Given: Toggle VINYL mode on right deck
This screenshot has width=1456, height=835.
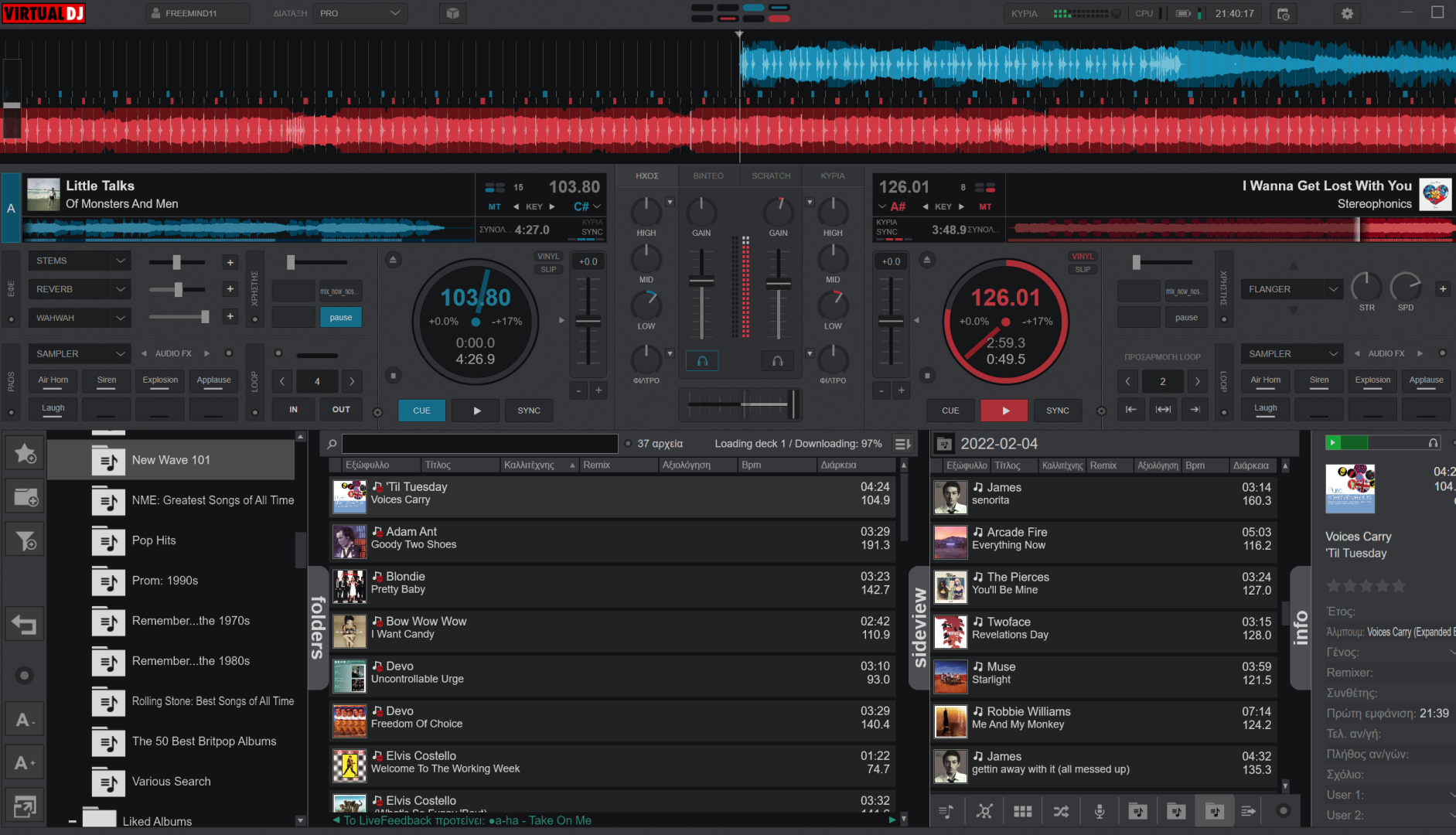Looking at the screenshot, I should [1083, 257].
